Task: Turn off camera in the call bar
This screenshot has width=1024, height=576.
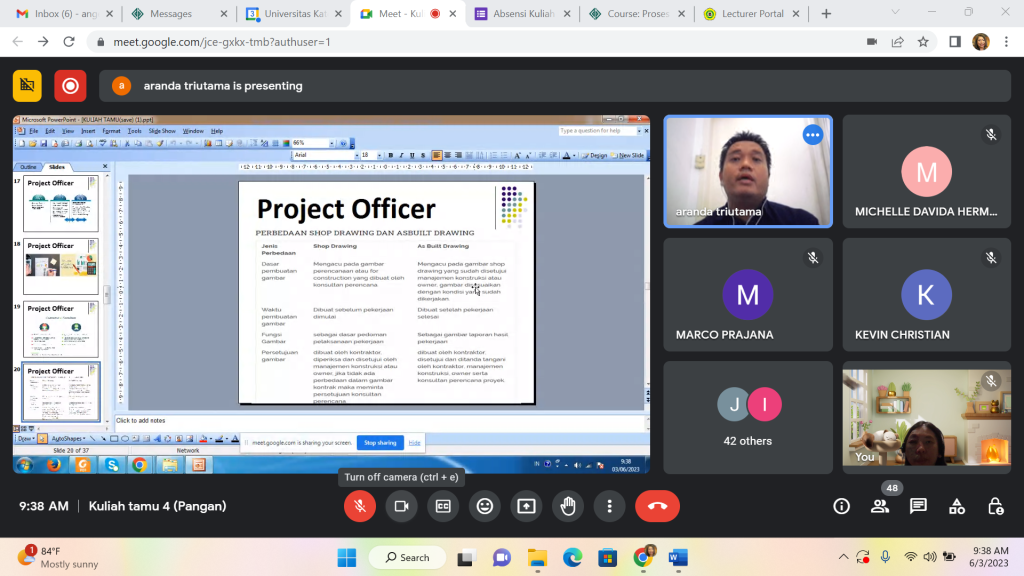Action: [x=402, y=506]
